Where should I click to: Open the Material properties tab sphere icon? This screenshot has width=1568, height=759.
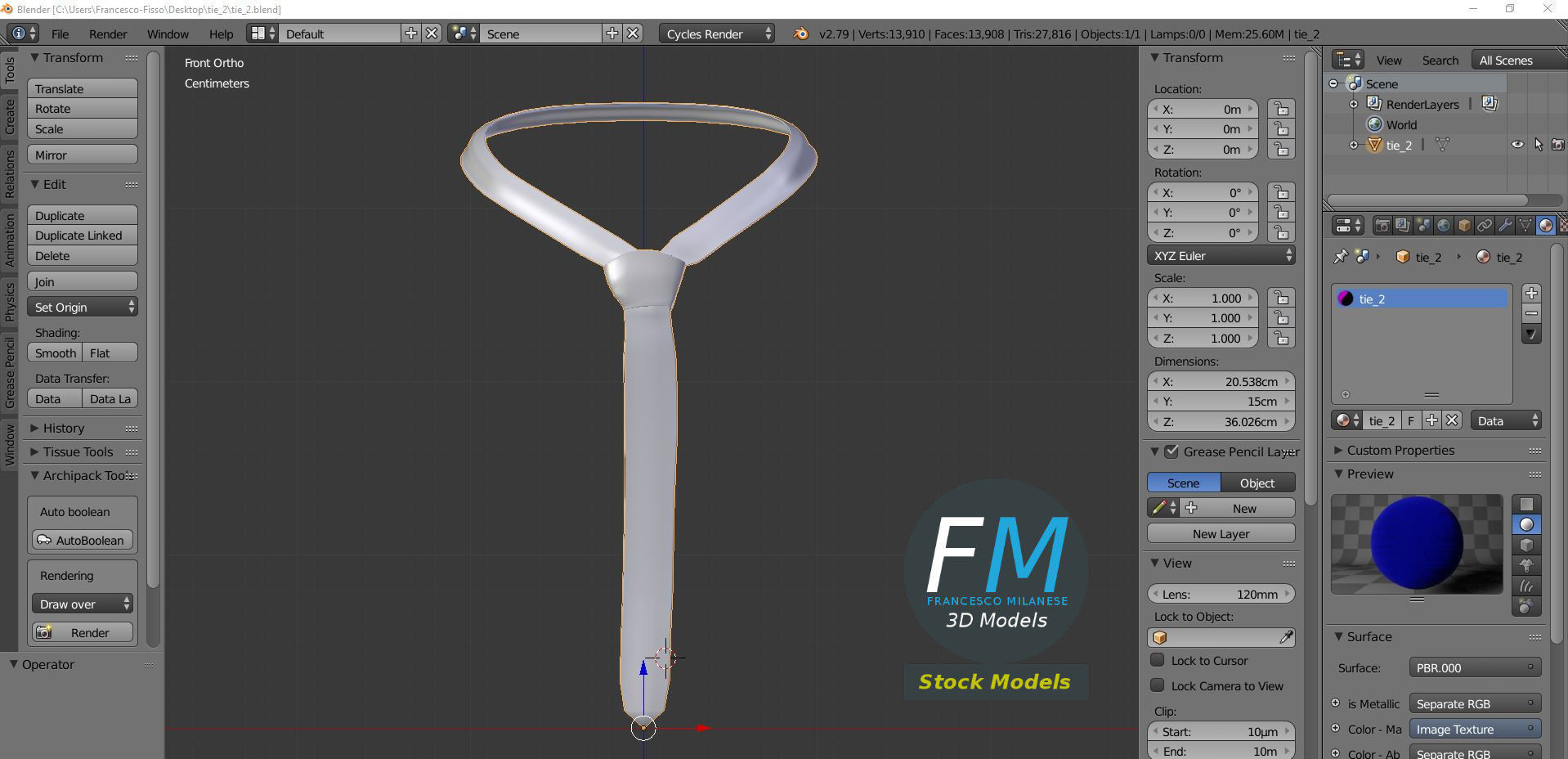coord(1546,226)
